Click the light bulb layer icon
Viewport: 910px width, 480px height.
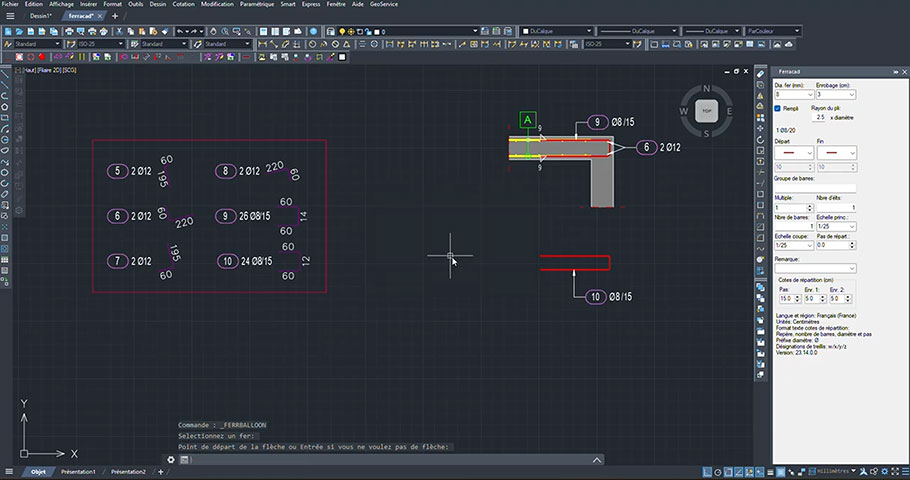[x=342, y=31]
